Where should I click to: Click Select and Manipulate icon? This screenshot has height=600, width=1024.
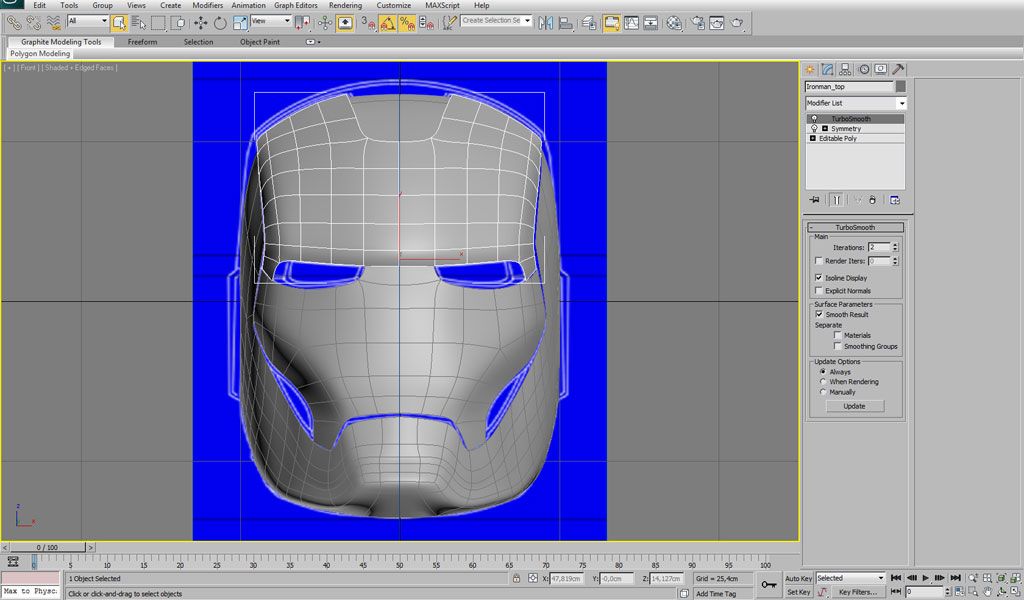click(x=325, y=23)
